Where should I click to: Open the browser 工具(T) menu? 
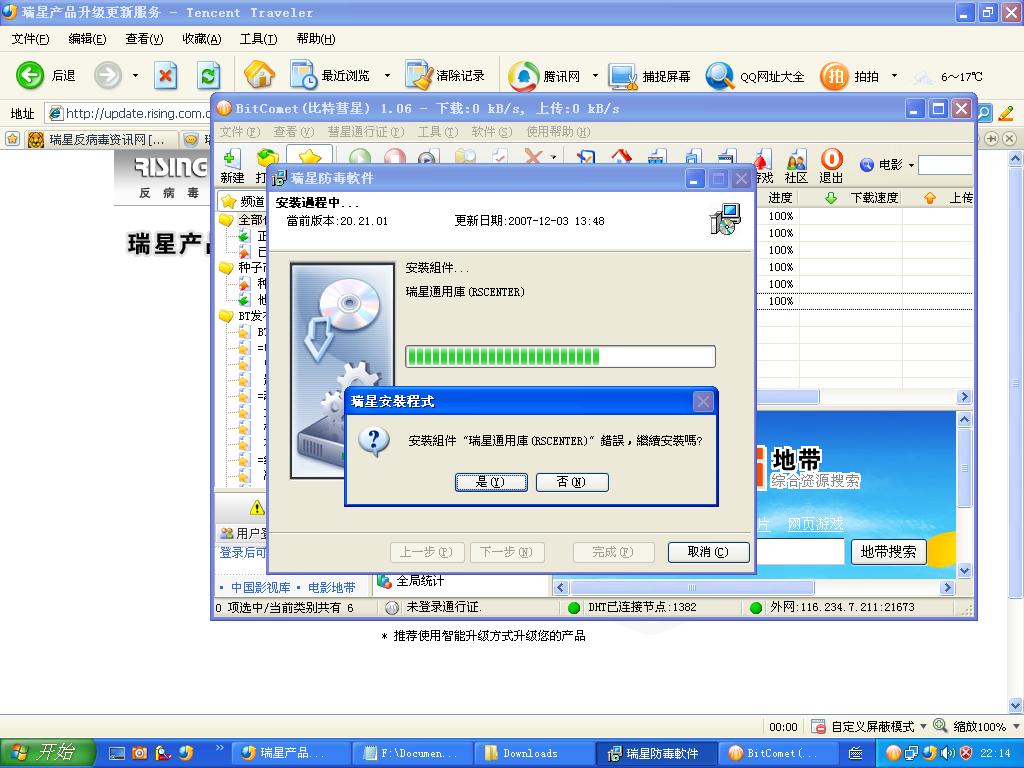[258, 39]
